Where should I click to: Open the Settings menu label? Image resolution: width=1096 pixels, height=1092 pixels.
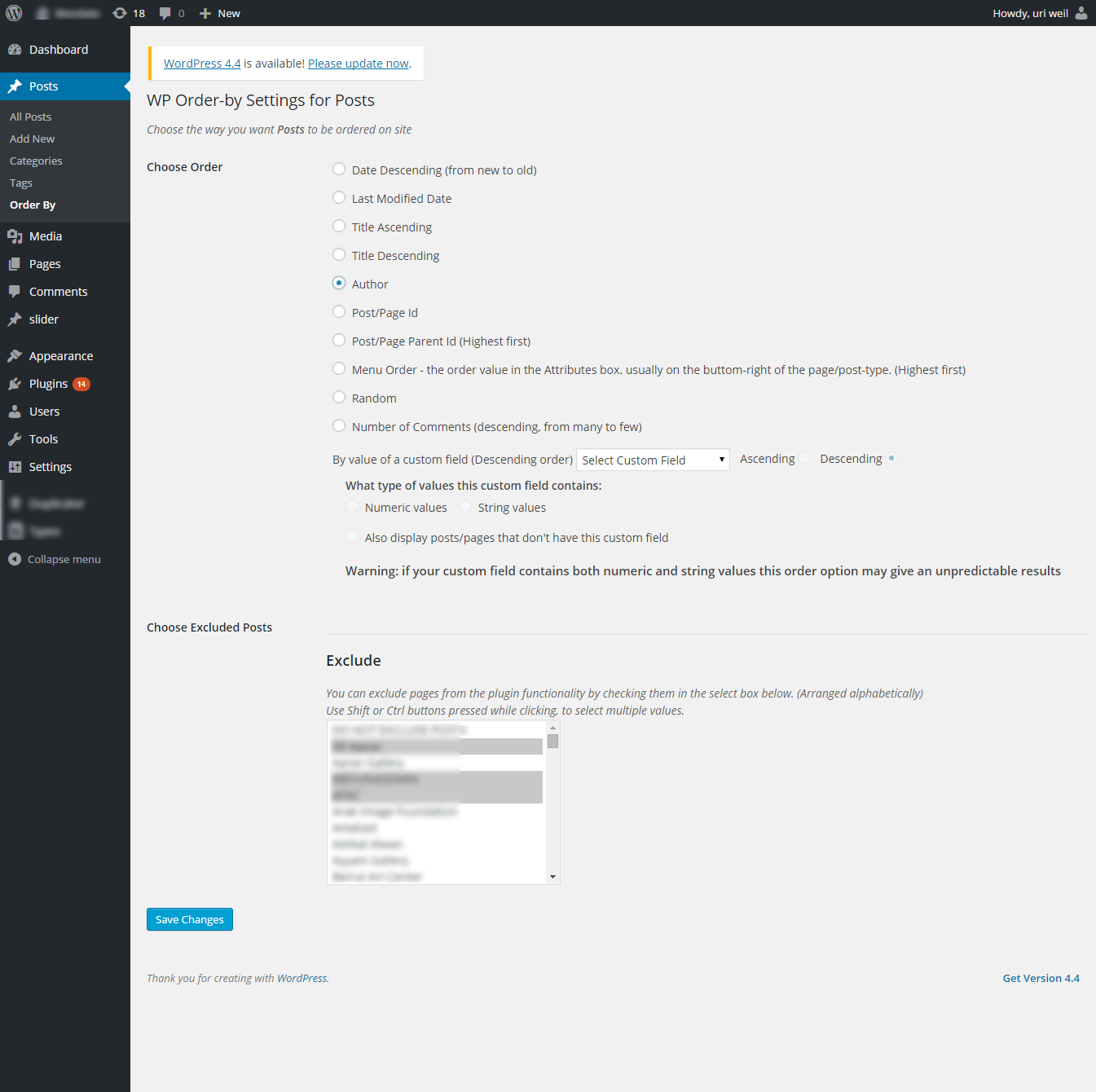click(x=51, y=467)
